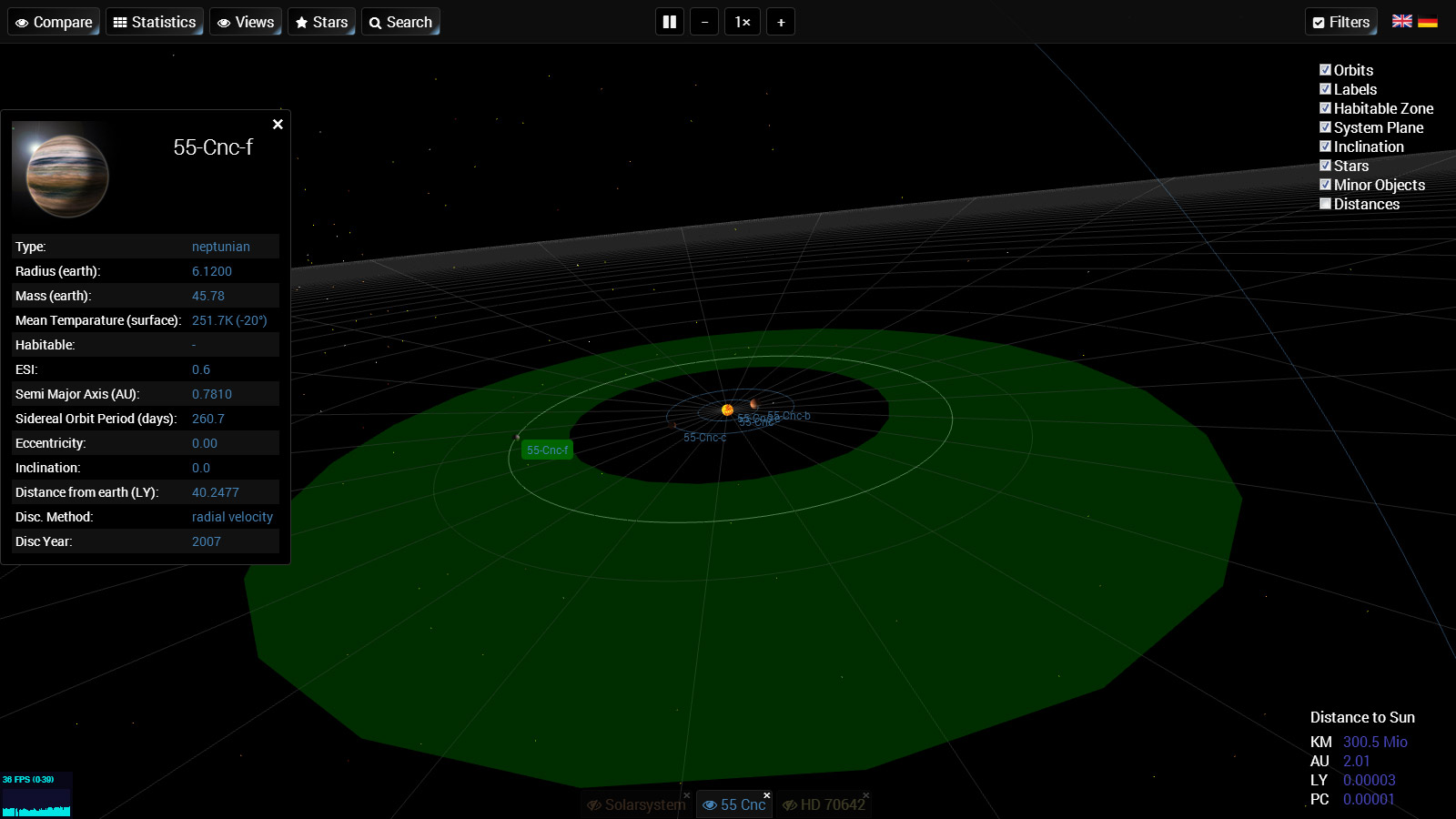Click the discovery year 2007
Image resolution: width=1456 pixels, height=819 pixels.
(x=207, y=541)
